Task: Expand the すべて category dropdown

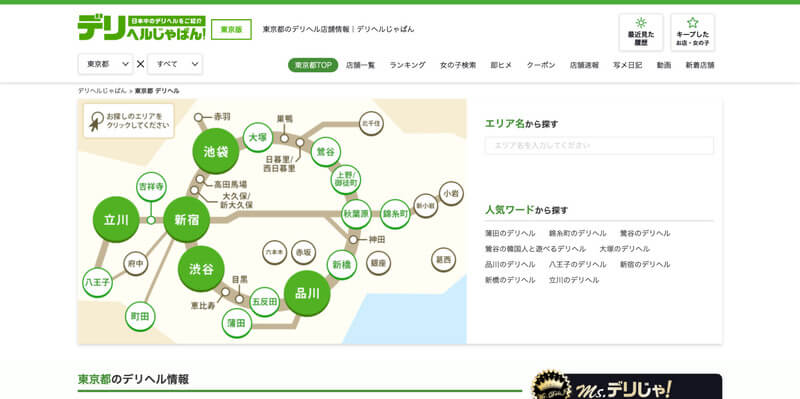Action: point(175,64)
